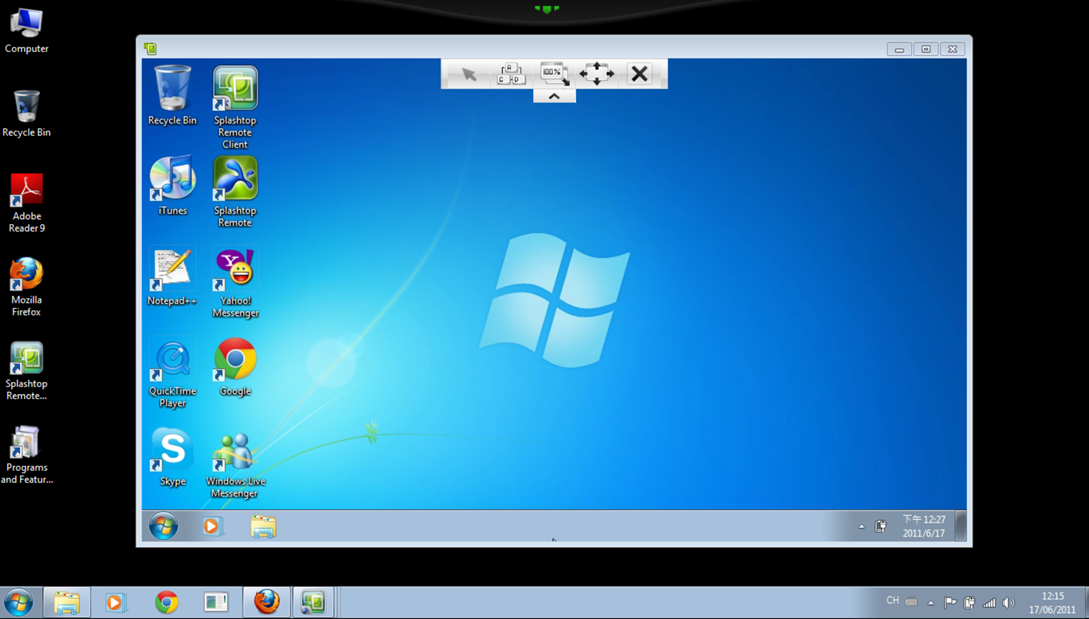
Task: Click the X disconnect button in Splashtop toolbar
Action: (640, 74)
